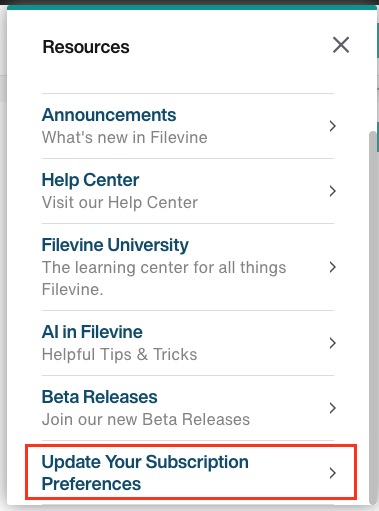Screen dimensions: 379x511
Task: Click the chevron arrow beside Announcements
Action: [x=332, y=126]
